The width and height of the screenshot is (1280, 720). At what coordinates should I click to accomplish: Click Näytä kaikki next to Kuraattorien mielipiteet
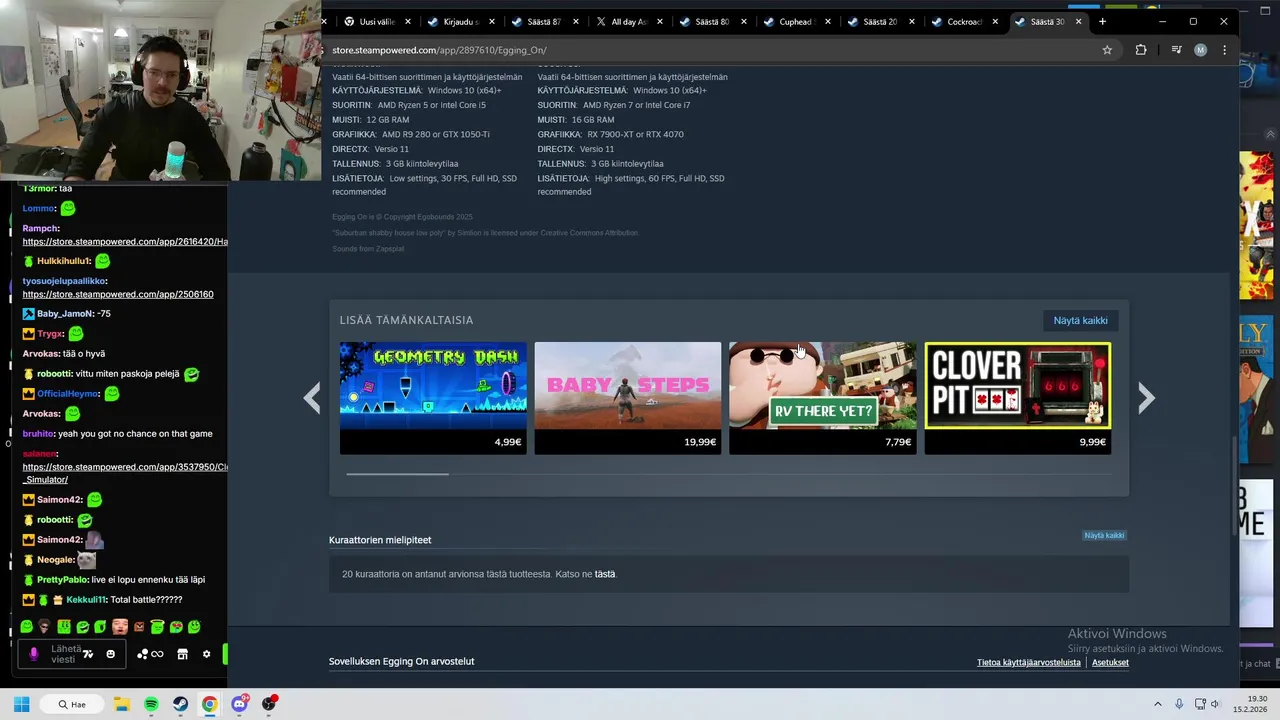click(1104, 535)
